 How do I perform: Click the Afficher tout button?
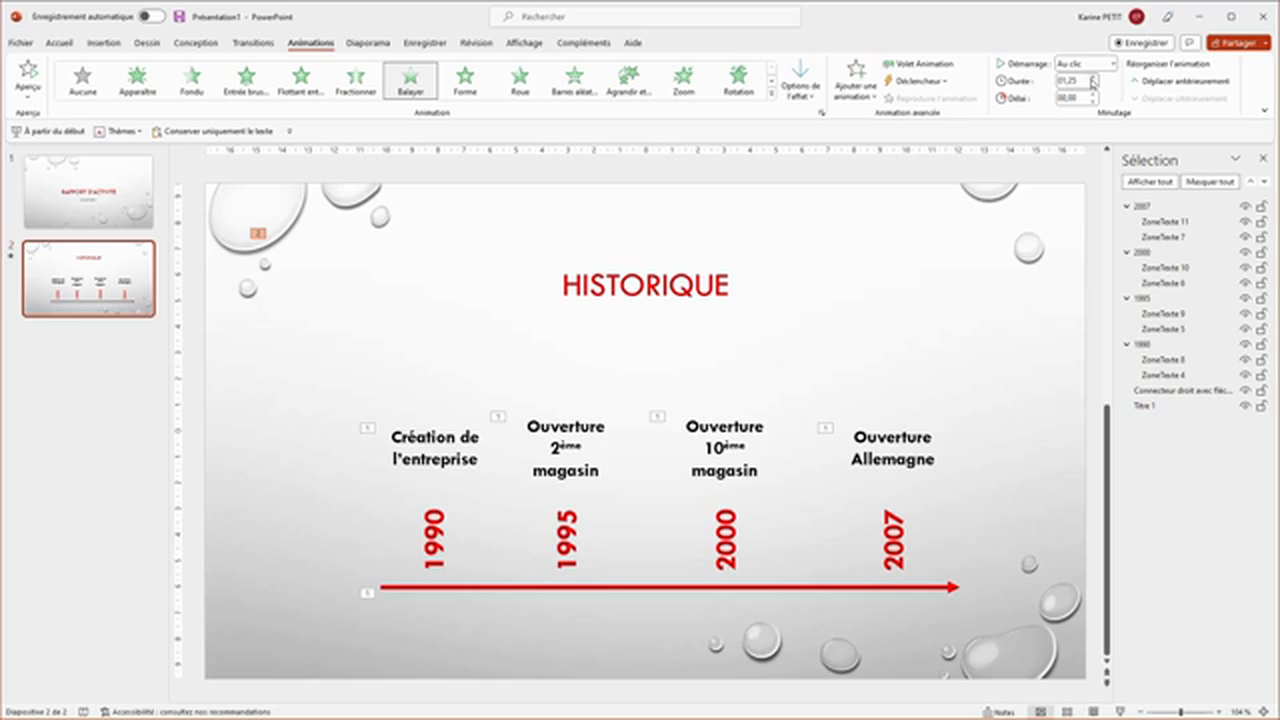[1150, 182]
